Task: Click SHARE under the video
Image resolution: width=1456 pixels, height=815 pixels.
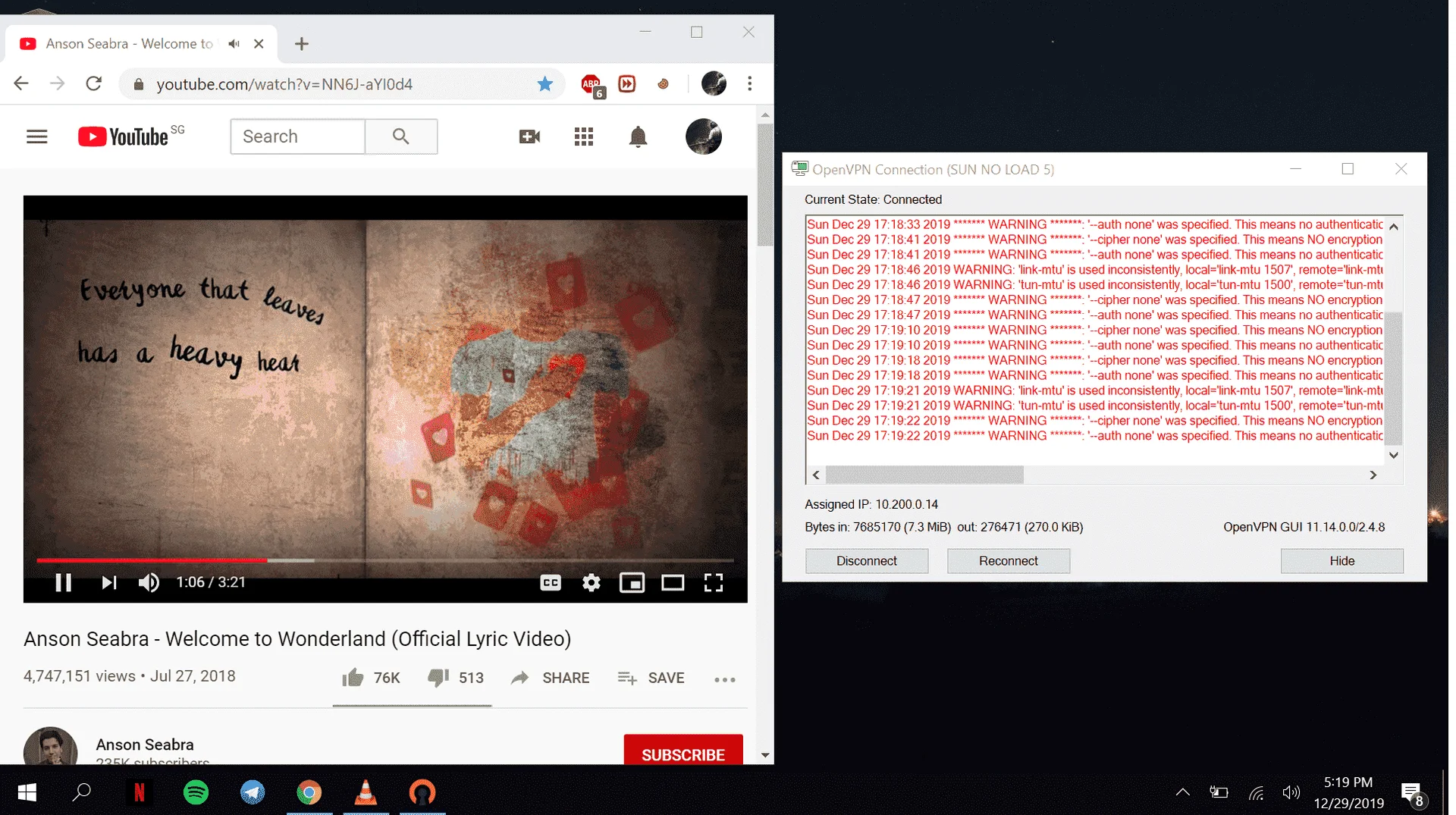Action: (550, 678)
